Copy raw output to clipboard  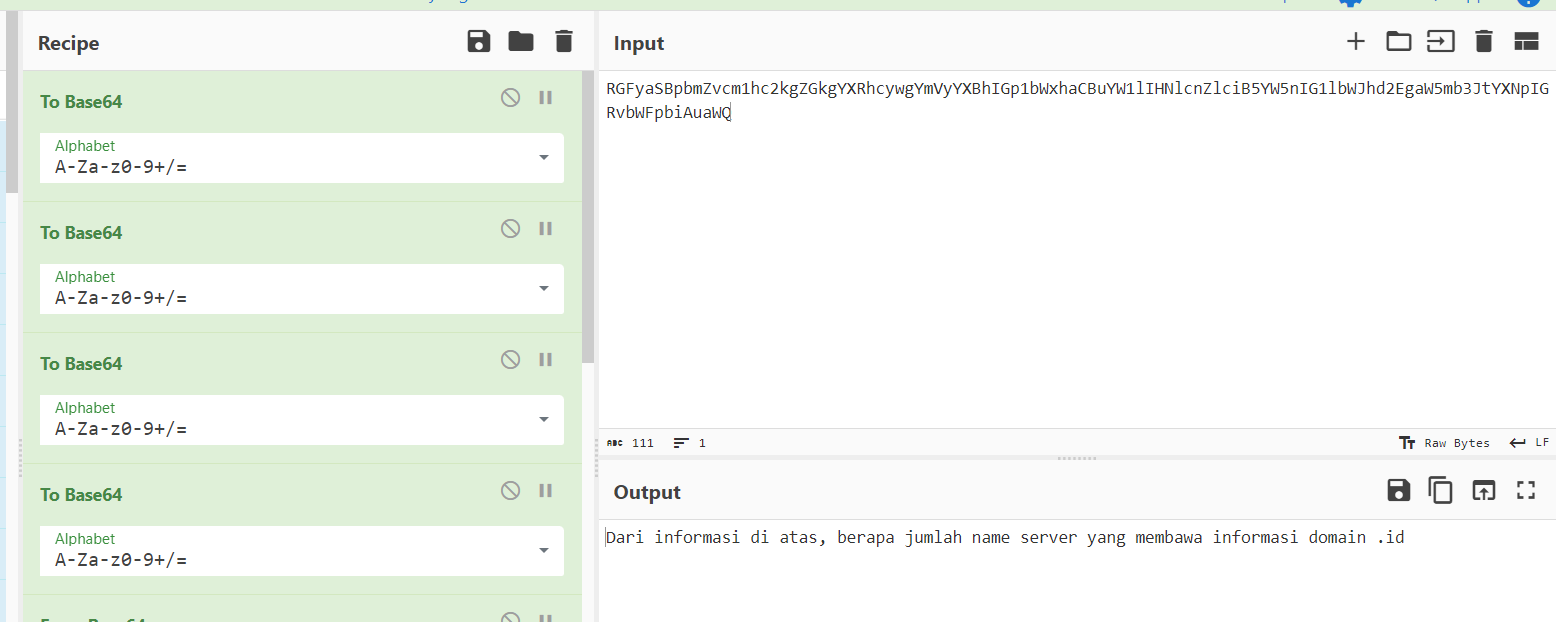pyautogui.click(x=1440, y=490)
